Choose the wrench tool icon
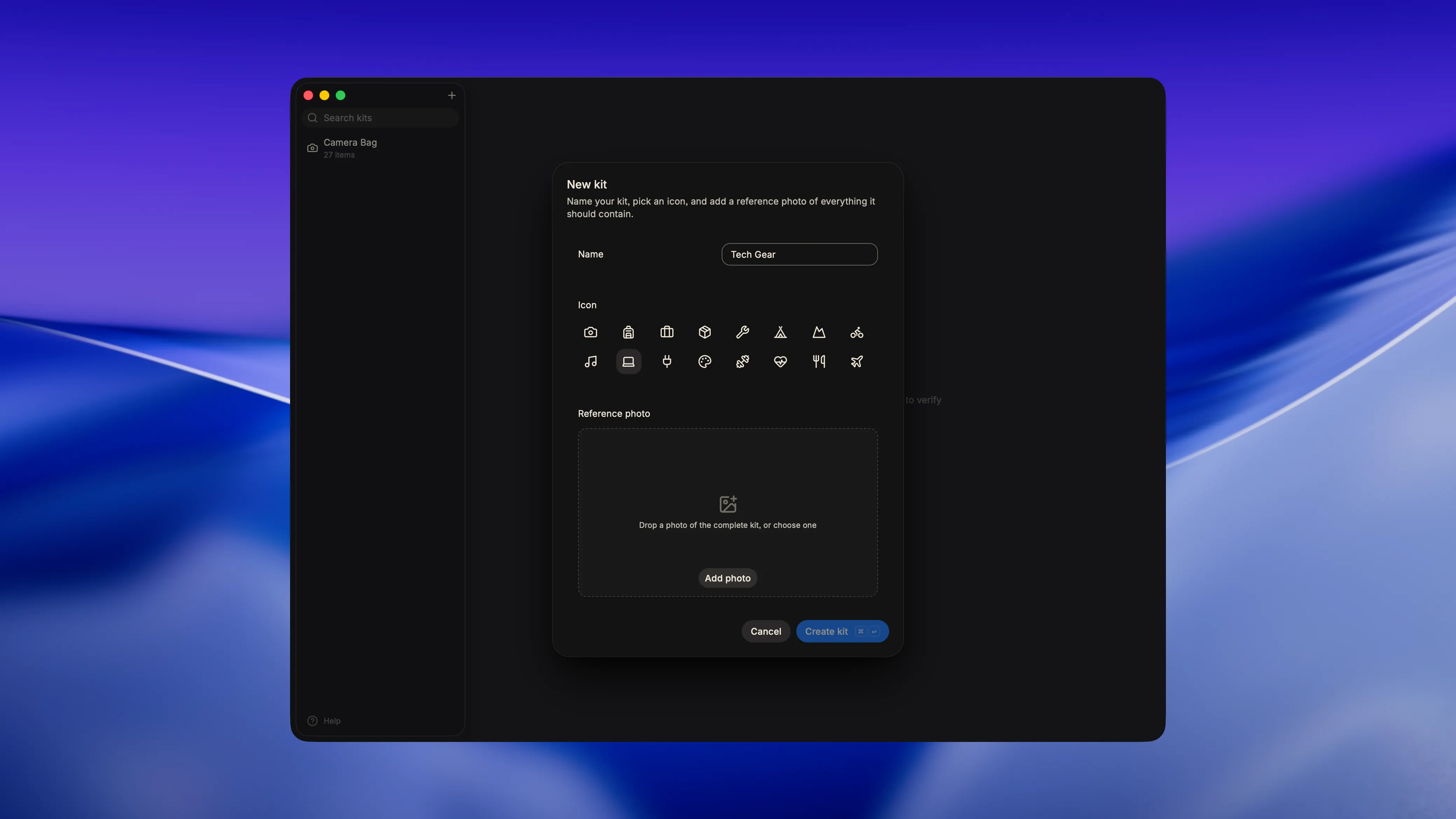 click(742, 332)
